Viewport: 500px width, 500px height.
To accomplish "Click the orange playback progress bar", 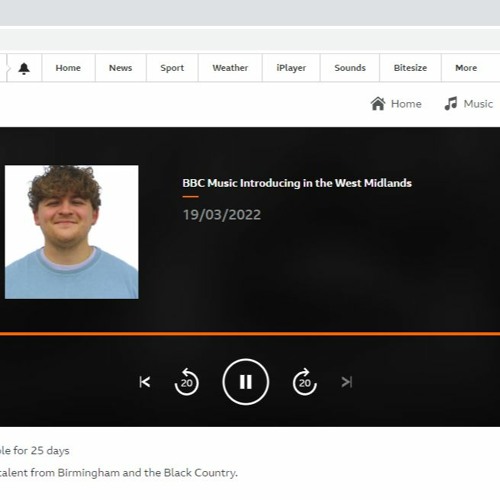I will click(250, 334).
